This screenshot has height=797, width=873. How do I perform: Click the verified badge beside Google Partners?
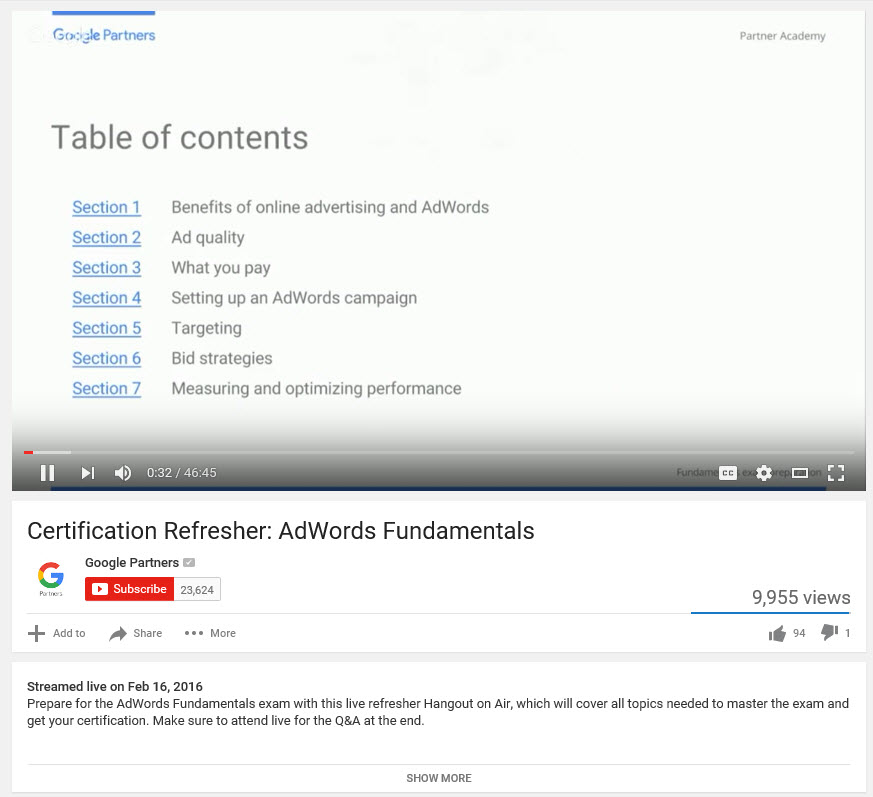coord(189,562)
